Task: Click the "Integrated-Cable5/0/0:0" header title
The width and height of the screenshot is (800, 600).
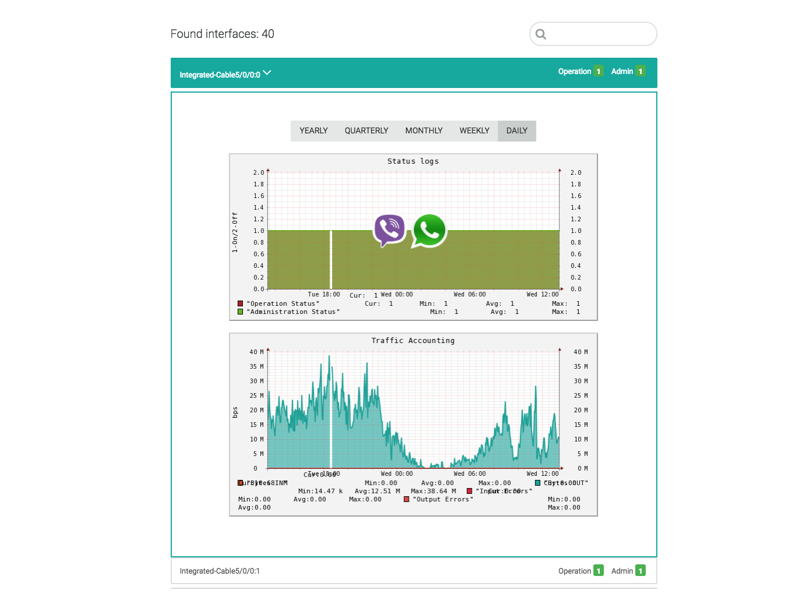Action: pos(220,75)
